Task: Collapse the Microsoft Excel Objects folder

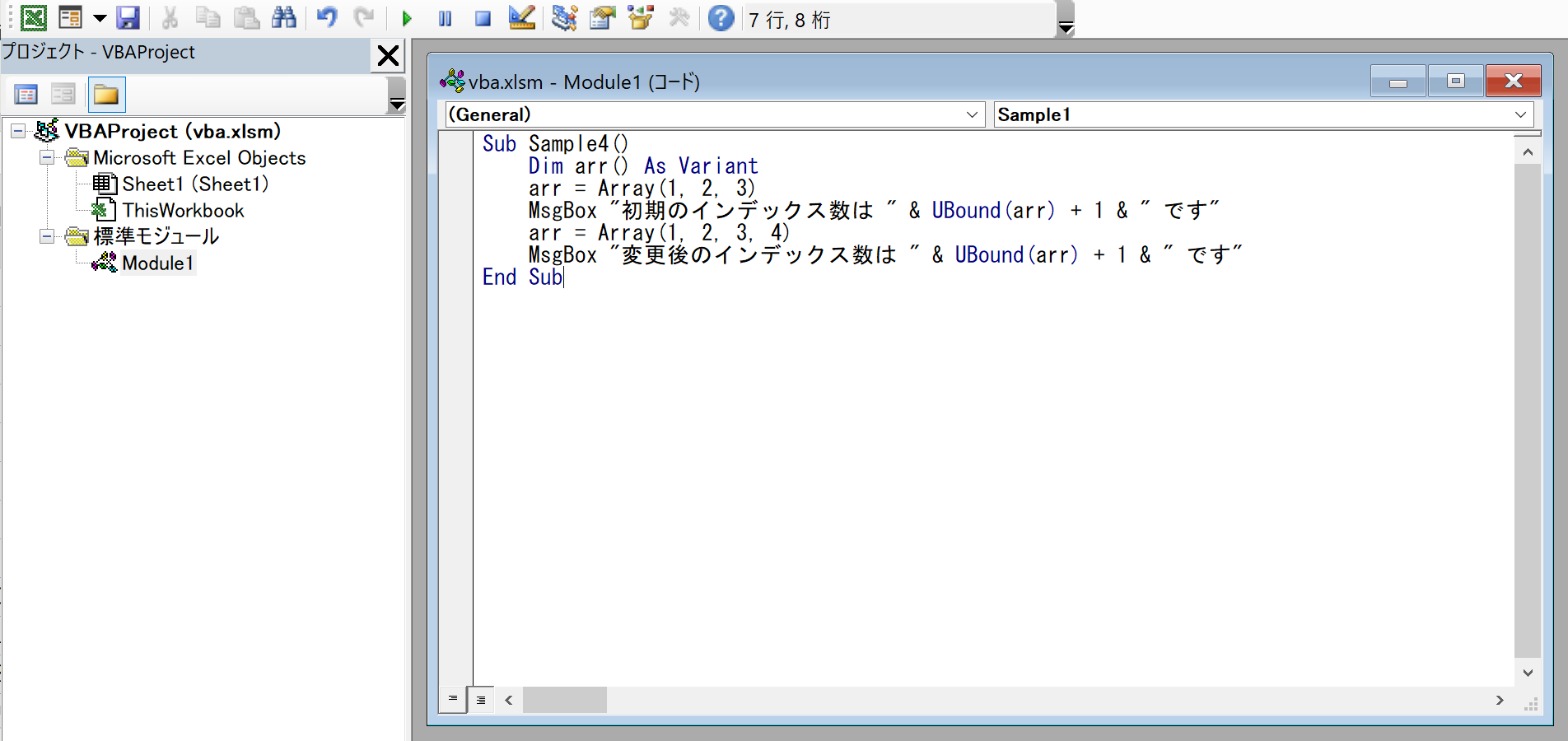Action: click(47, 157)
